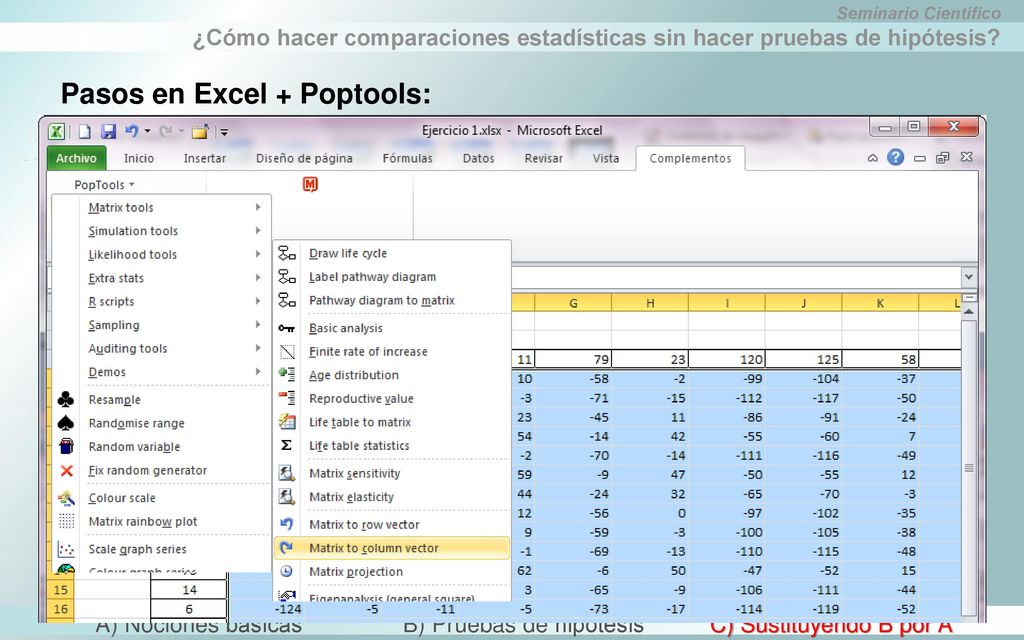
Task: Switch to the Insertar ribbon tab
Action: 204,158
